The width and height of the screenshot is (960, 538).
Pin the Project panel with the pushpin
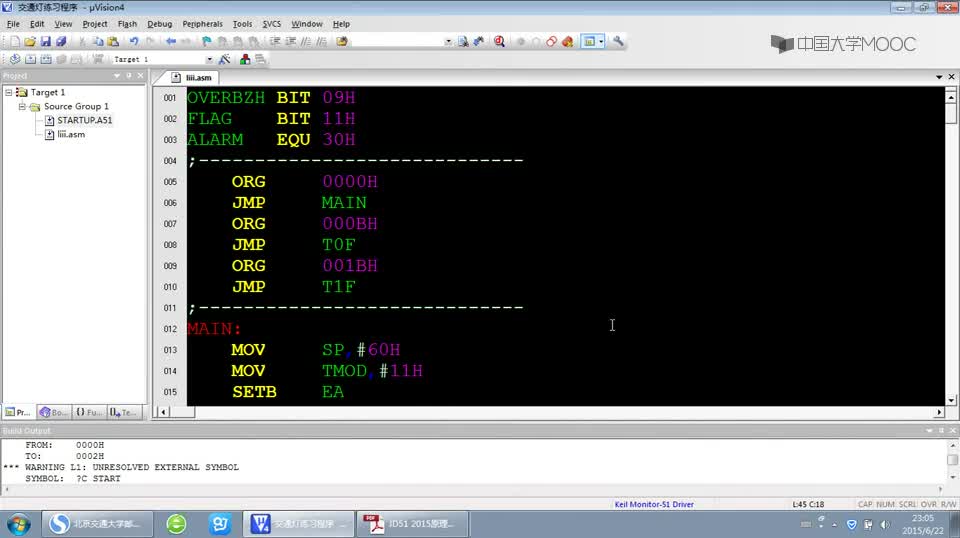[x=129, y=76]
